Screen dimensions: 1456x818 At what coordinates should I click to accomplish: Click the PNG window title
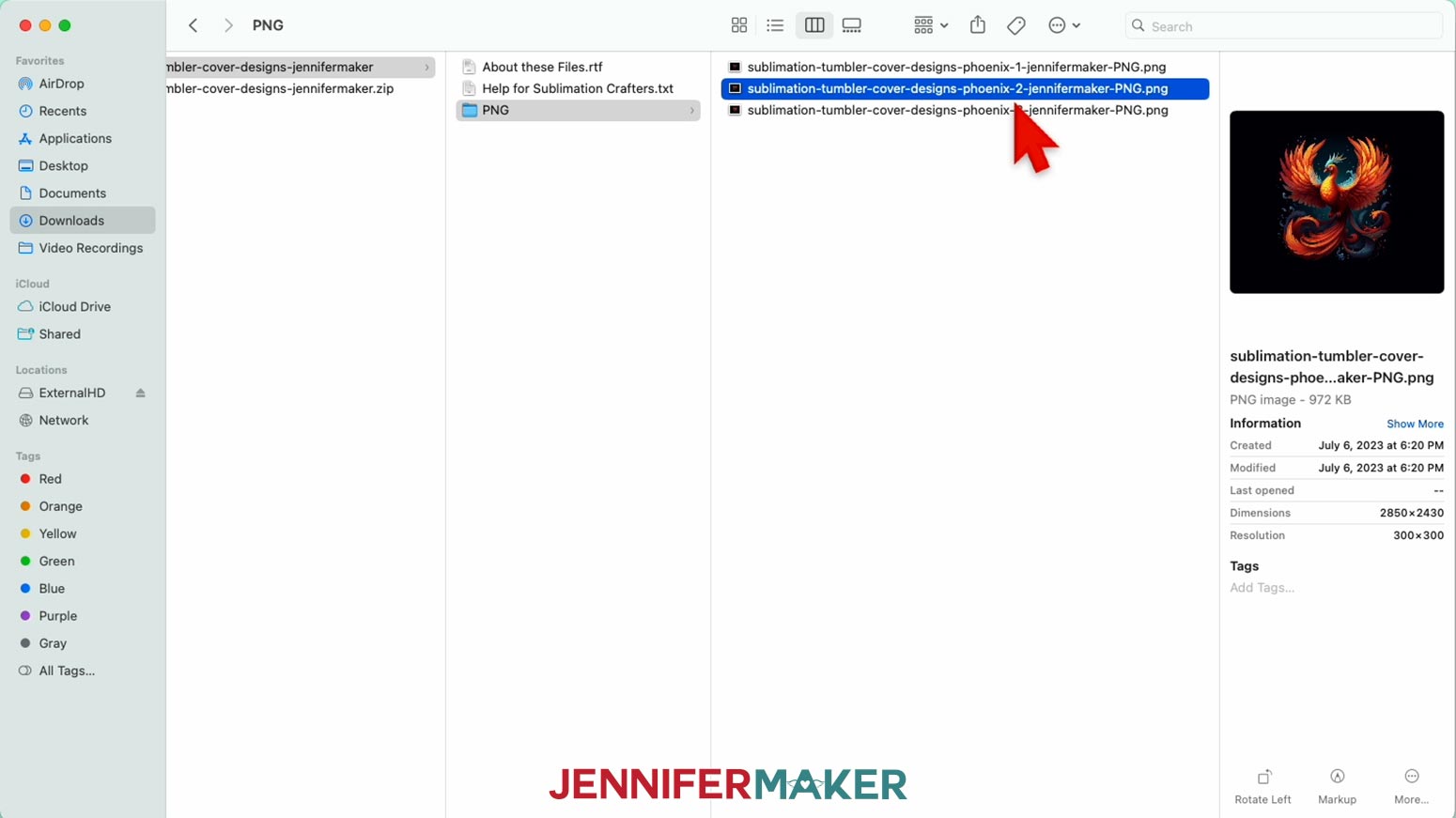tap(268, 25)
